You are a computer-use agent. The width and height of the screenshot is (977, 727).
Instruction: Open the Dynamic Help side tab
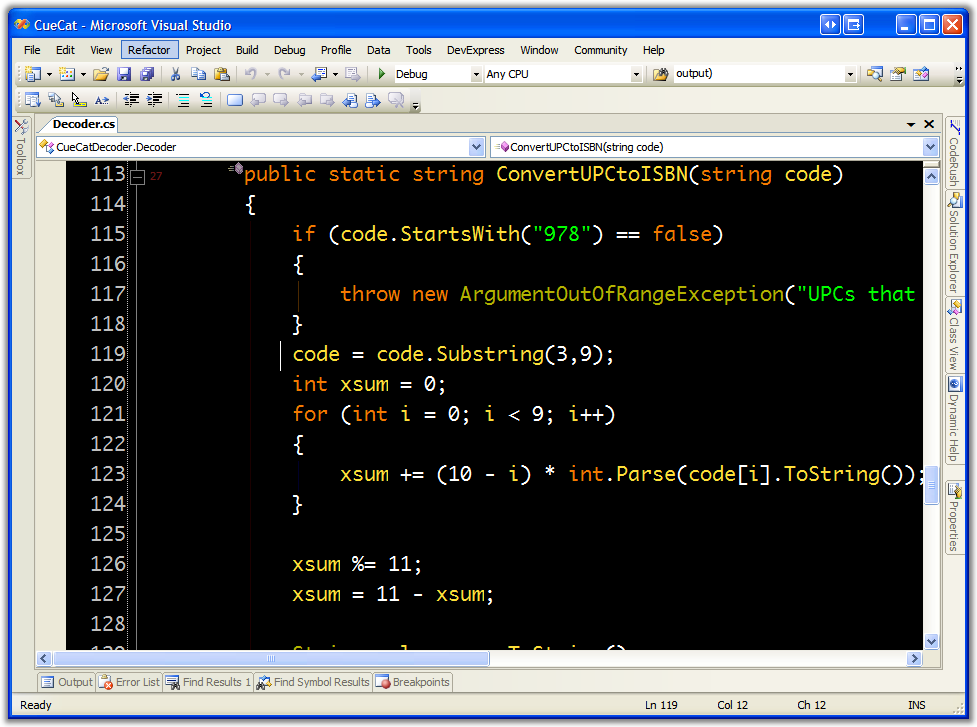tap(954, 419)
